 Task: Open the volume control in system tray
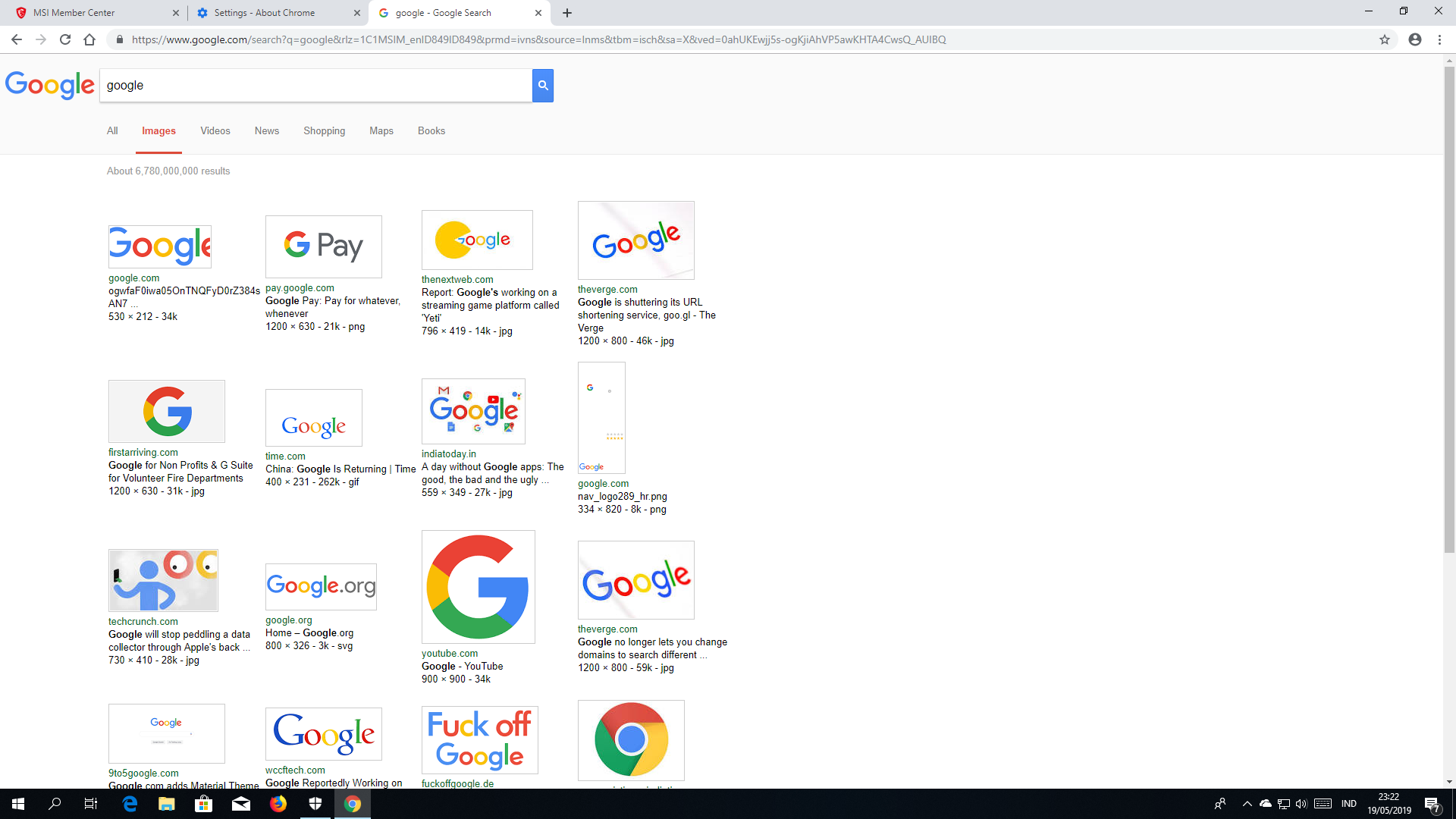pos(1301,804)
